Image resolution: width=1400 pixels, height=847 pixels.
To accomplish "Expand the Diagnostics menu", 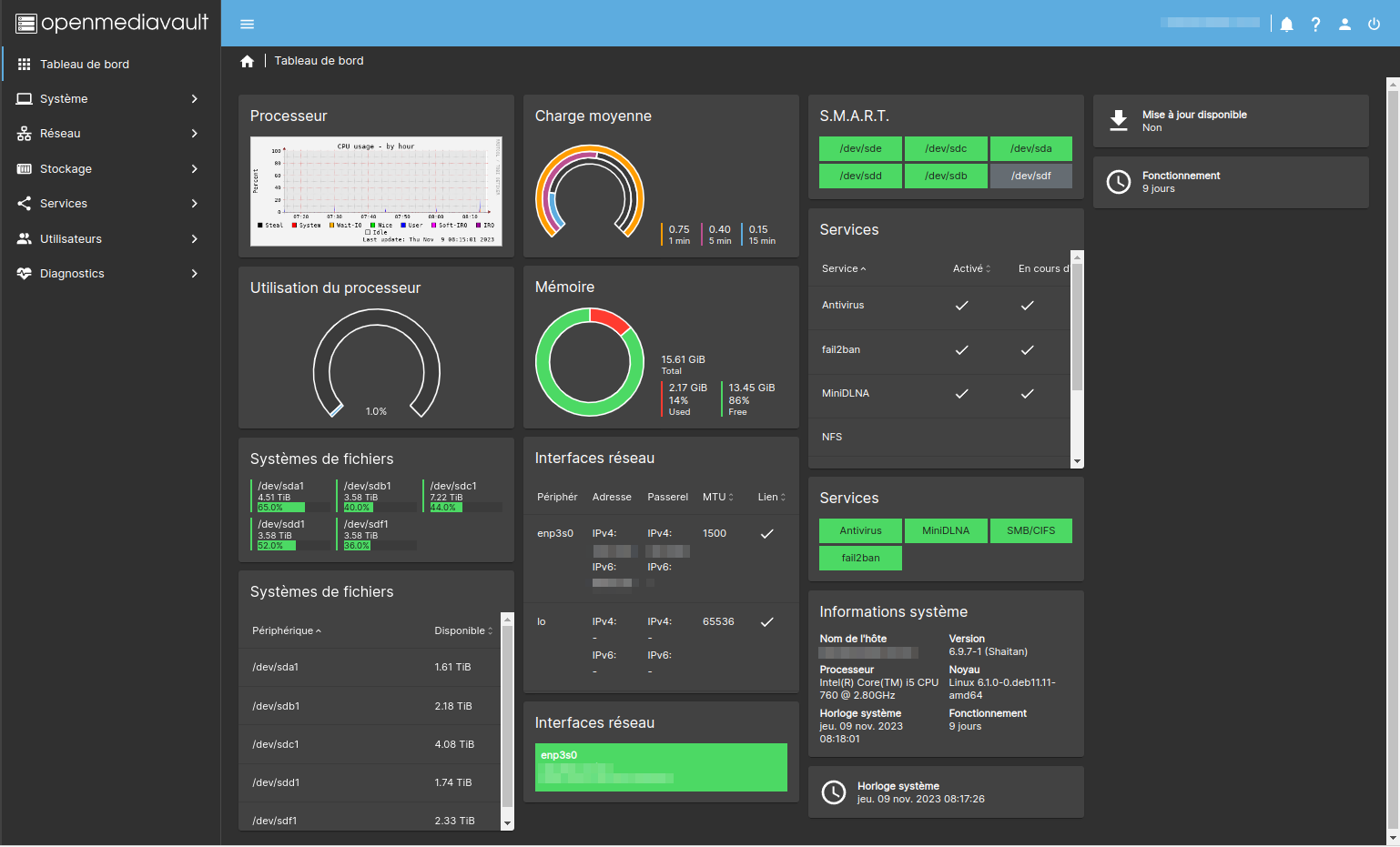I will coord(110,273).
